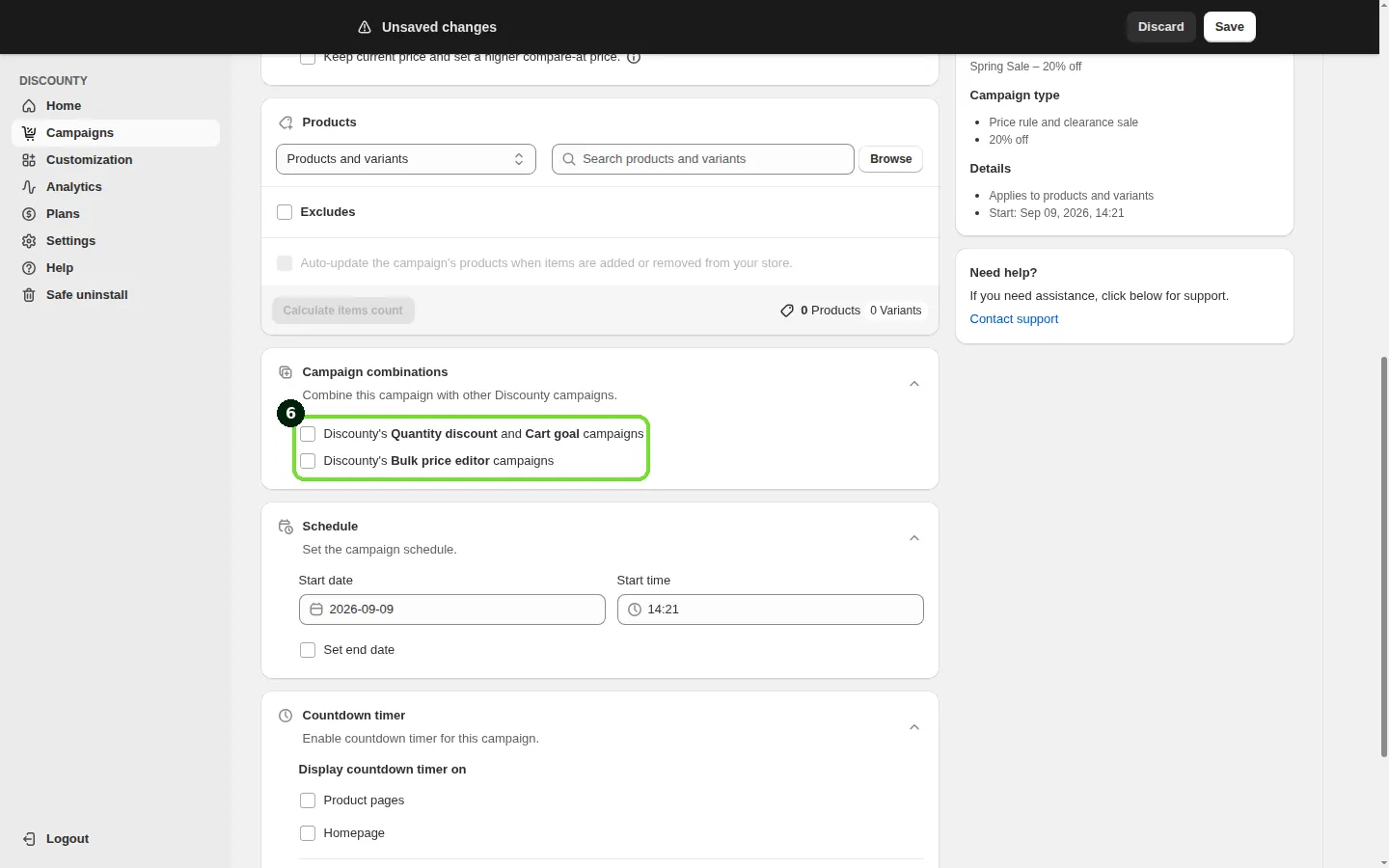Viewport: 1389px width, 868px height.
Task: Tick the Set end date checkbox
Action: pyautogui.click(x=308, y=650)
